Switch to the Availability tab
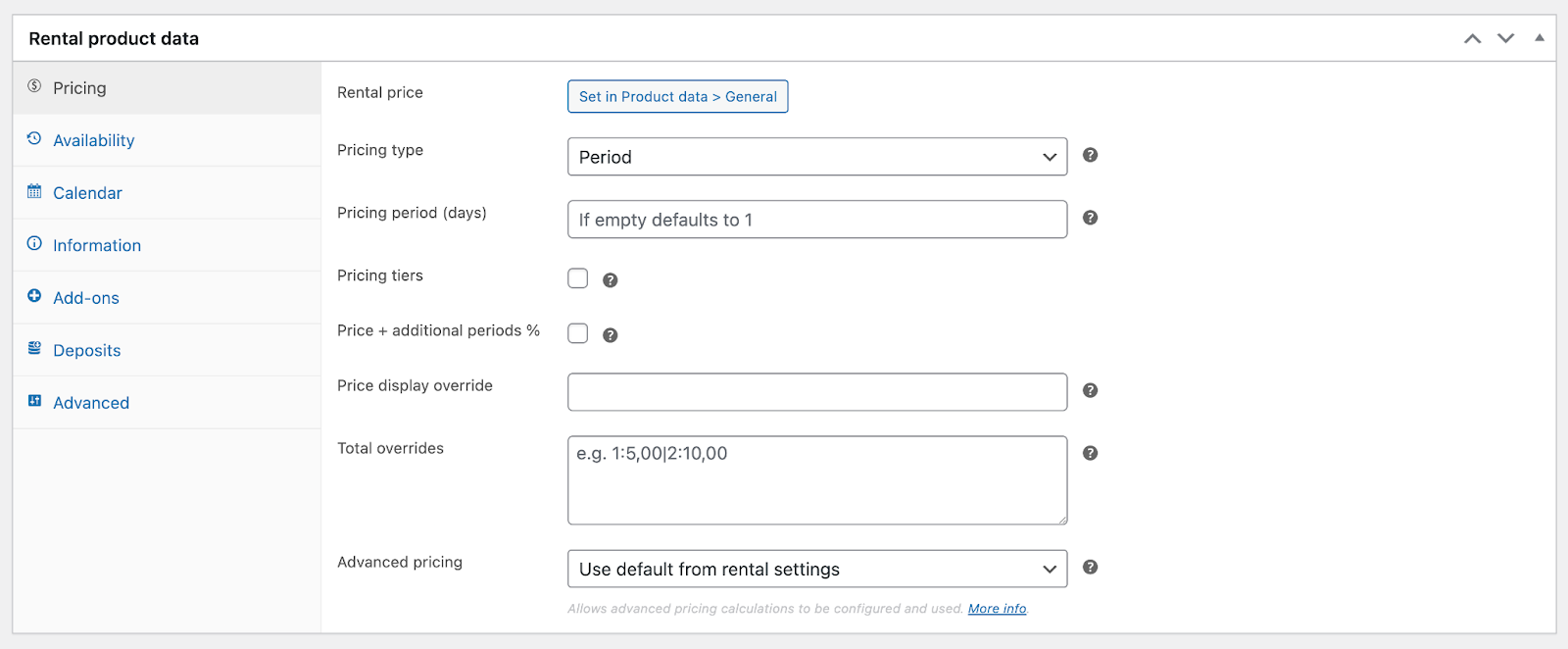The width and height of the screenshot is (1568, 649). [x=167, y=140]
